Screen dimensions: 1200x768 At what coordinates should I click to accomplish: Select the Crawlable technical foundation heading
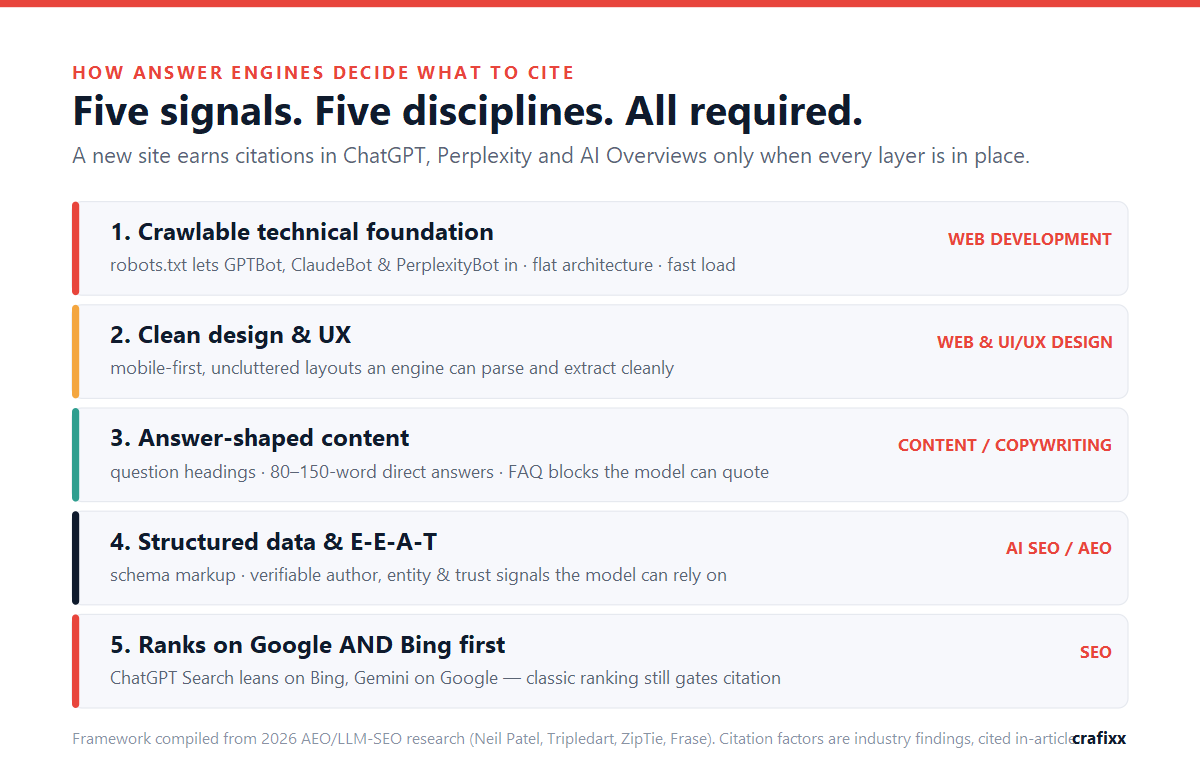pyautogui.click(x=302, y=232)
